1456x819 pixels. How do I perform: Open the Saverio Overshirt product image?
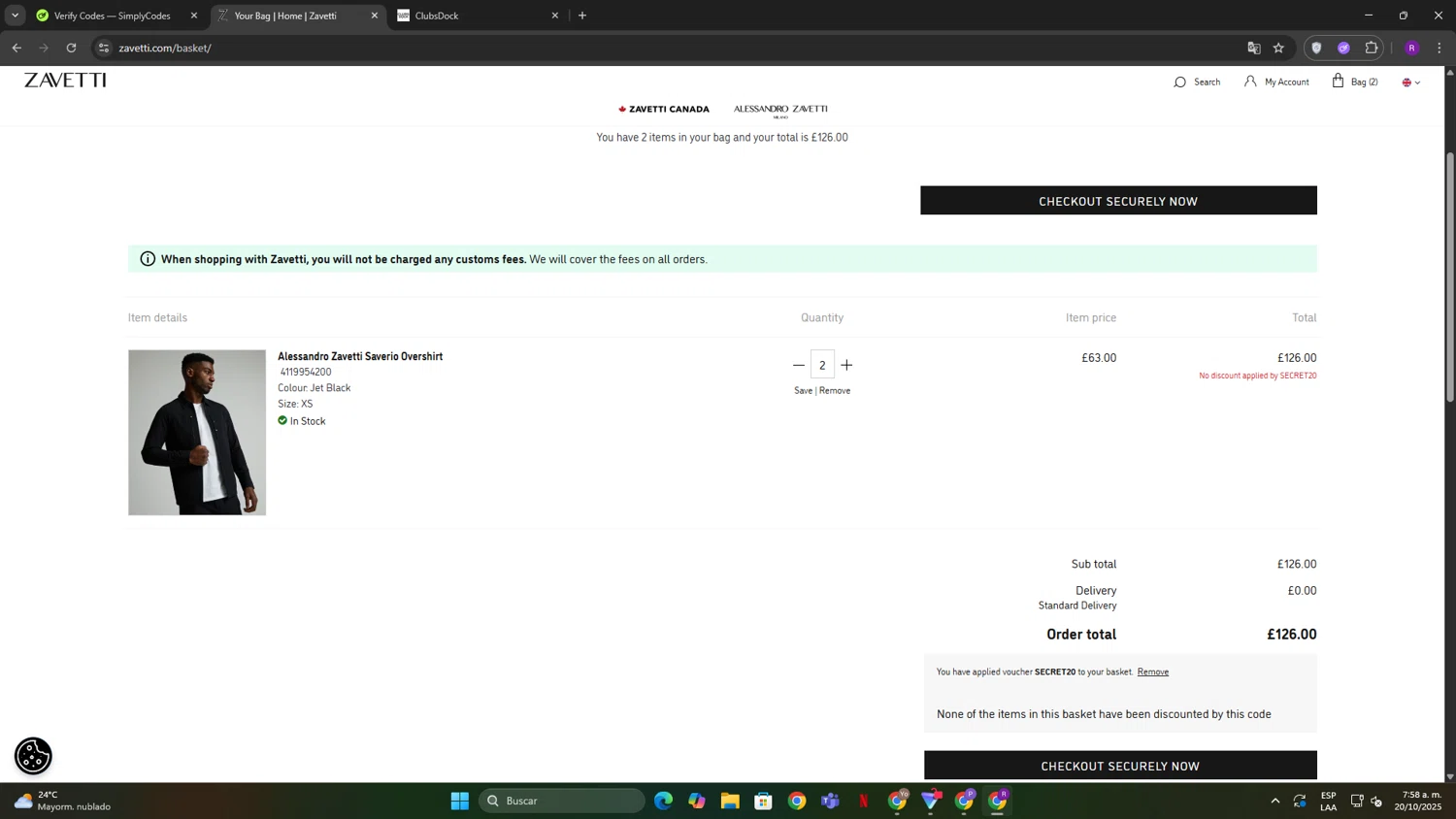click(x=197, y=432)
